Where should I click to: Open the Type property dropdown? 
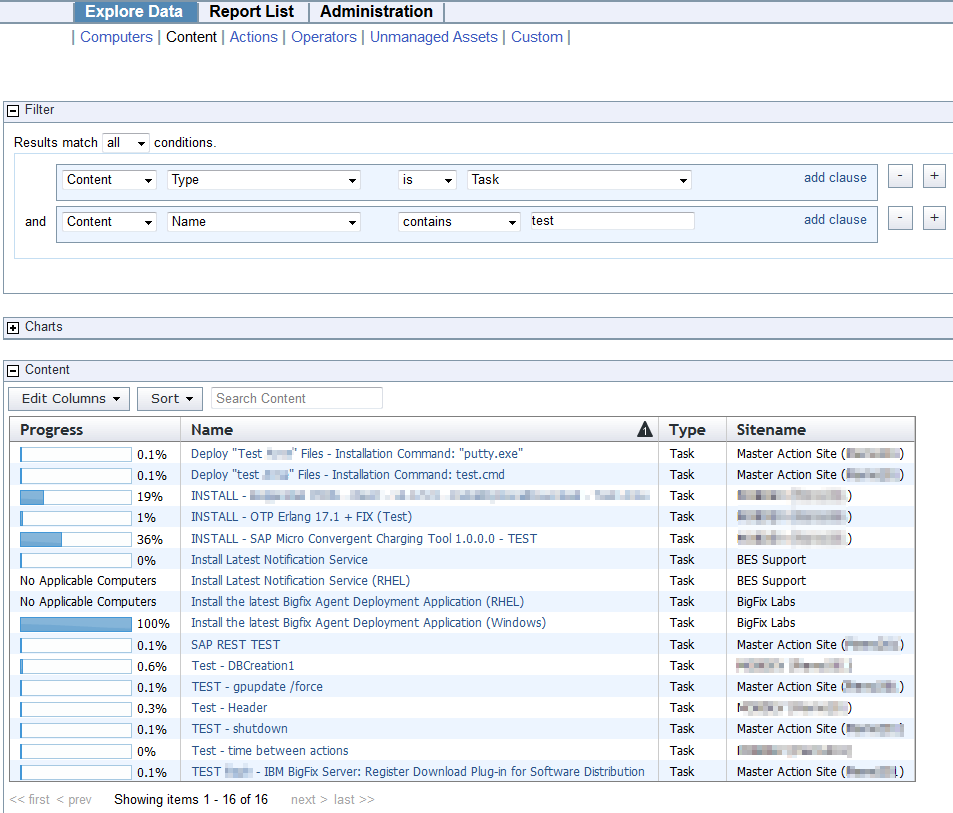click(x=263, y=180)
